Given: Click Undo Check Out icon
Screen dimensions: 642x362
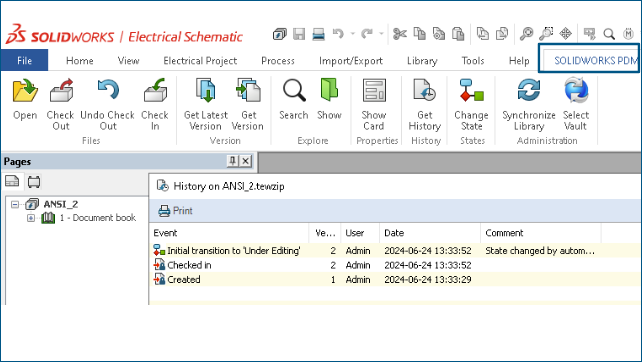Looking at the screenshot, I should click(108, 91).
